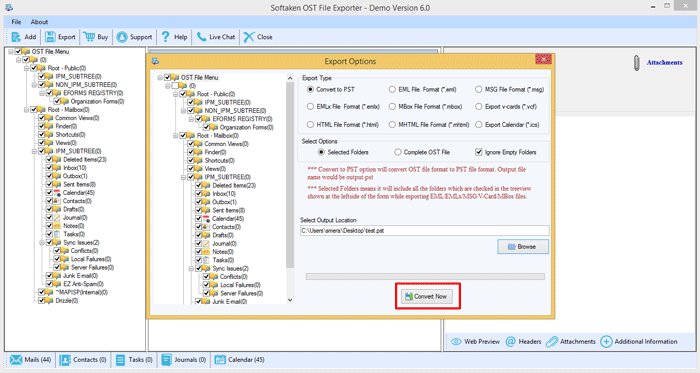Click the Export toolbar icon
The height and width of the screenshot is (373, 700).
click(50, 37)
